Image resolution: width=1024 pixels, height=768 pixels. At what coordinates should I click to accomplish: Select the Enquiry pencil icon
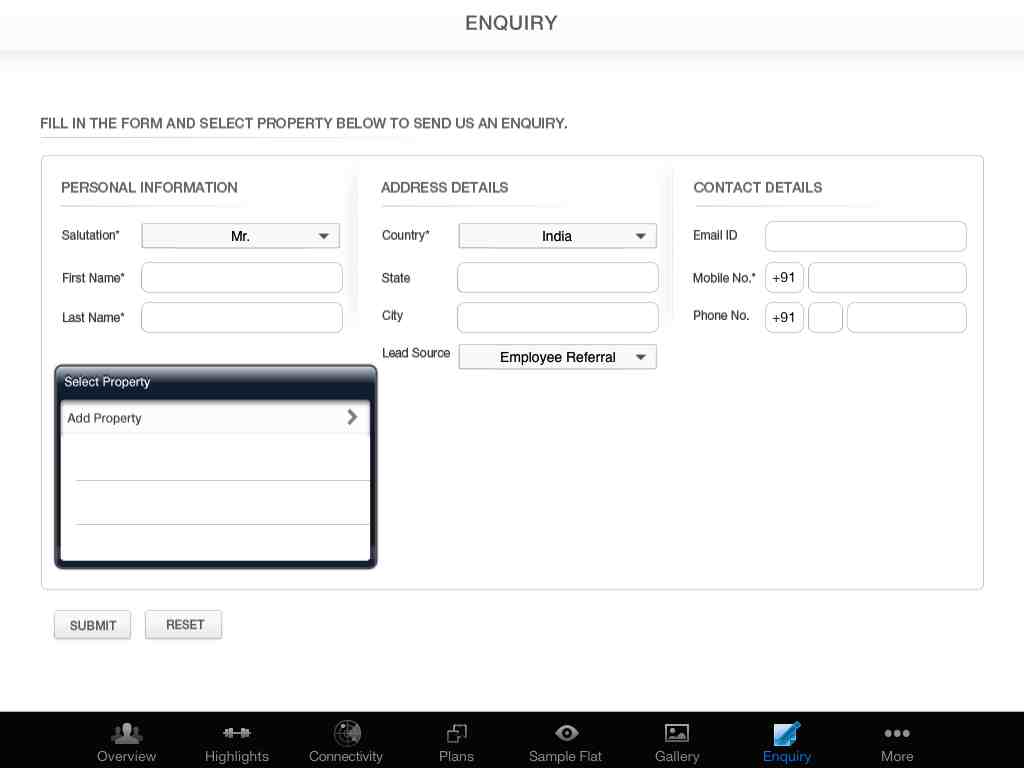[787, 733]
